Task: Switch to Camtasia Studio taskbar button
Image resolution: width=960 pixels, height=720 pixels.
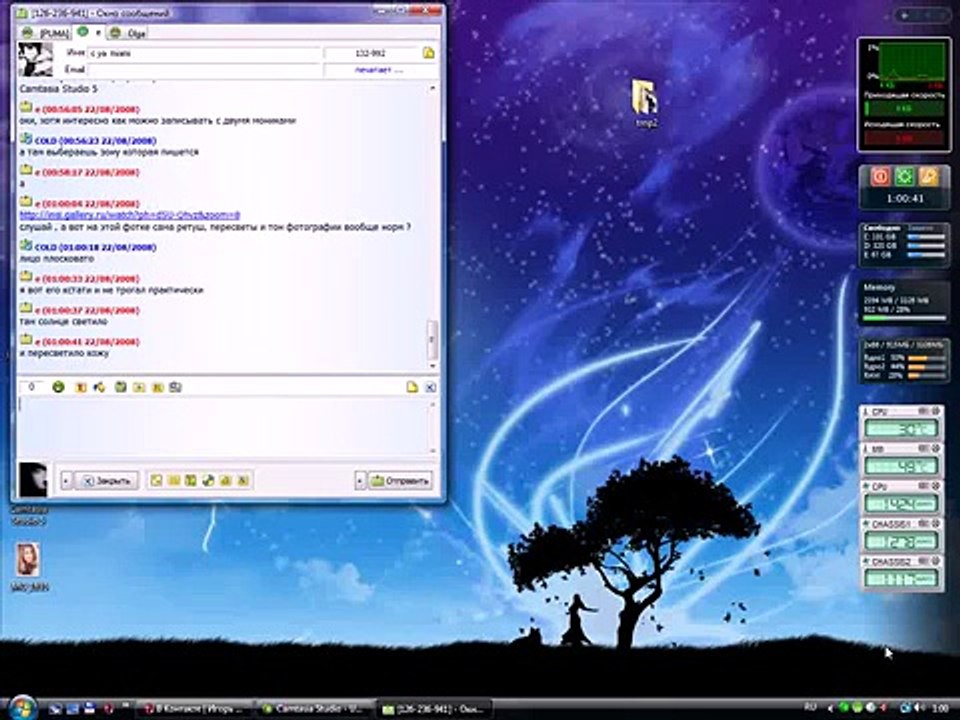Action: (x=315, y=709)
